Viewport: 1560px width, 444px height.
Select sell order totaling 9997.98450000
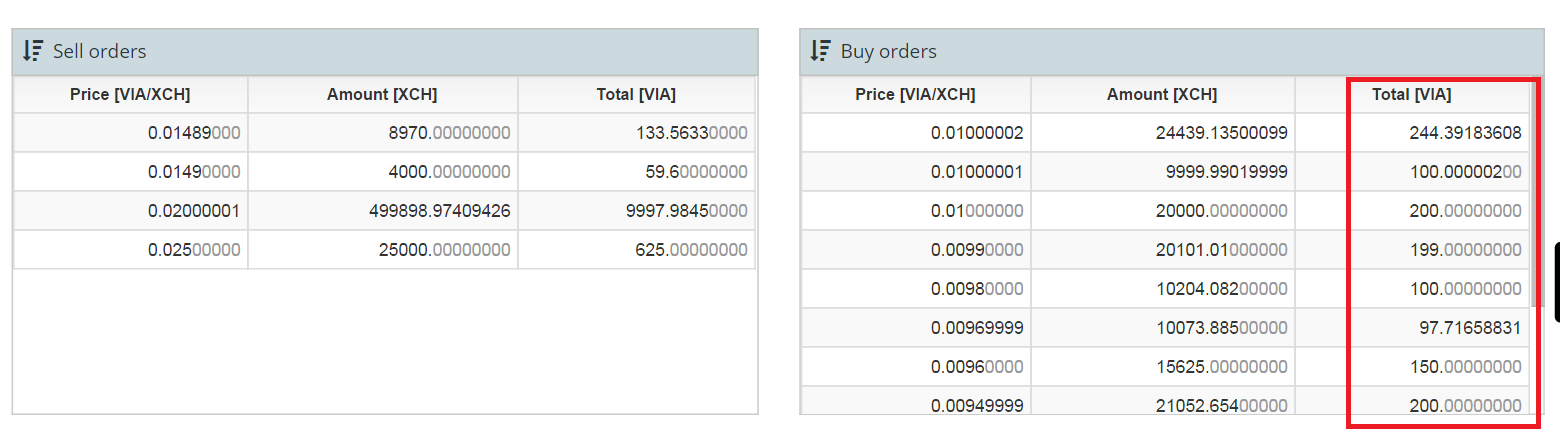tap(385, 211)
